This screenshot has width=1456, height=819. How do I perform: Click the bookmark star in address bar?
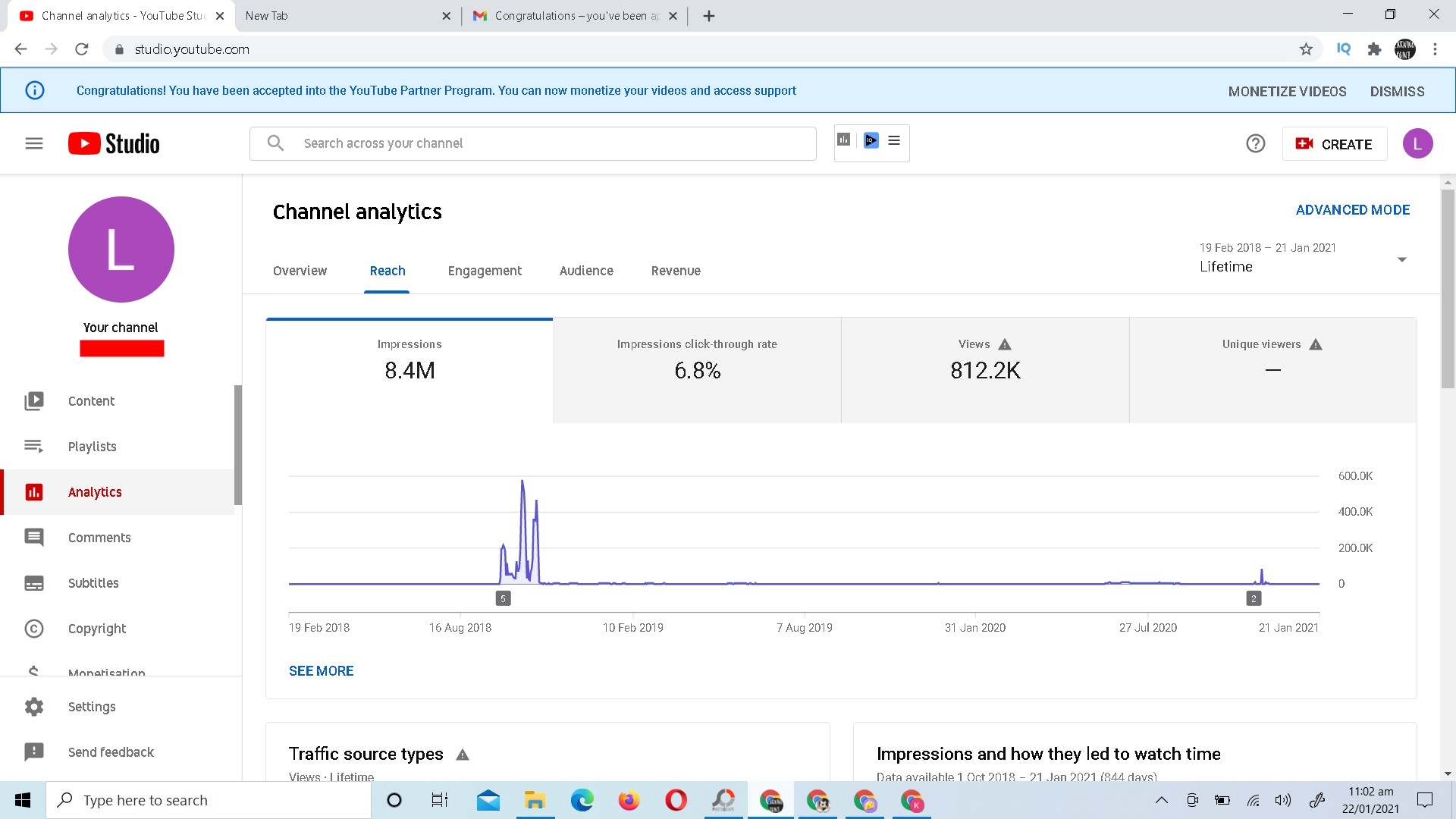(x=1306, y=49)
